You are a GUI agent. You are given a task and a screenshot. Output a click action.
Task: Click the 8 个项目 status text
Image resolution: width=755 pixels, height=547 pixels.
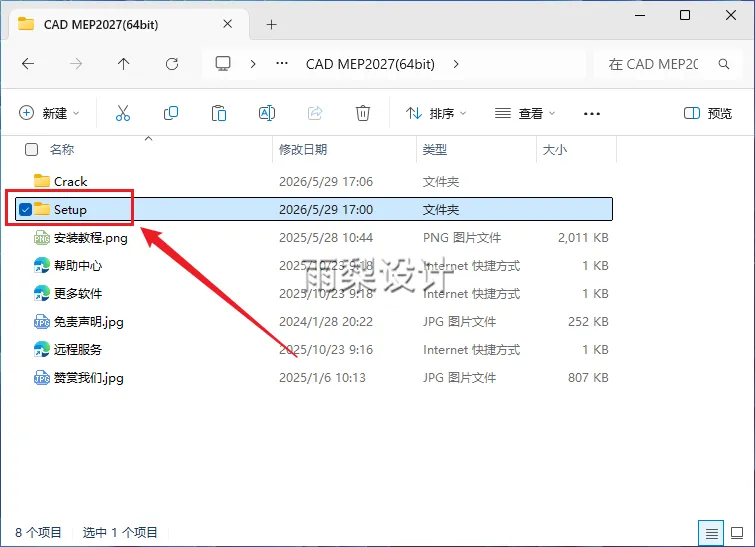tap(39, 533)
